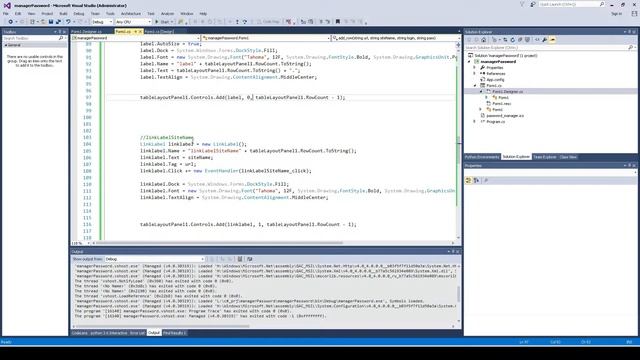Image resolution: width=640 pixels, height=360 pixels.
Task: Open the Debug configuration dropdown
Action: [102, 22]
